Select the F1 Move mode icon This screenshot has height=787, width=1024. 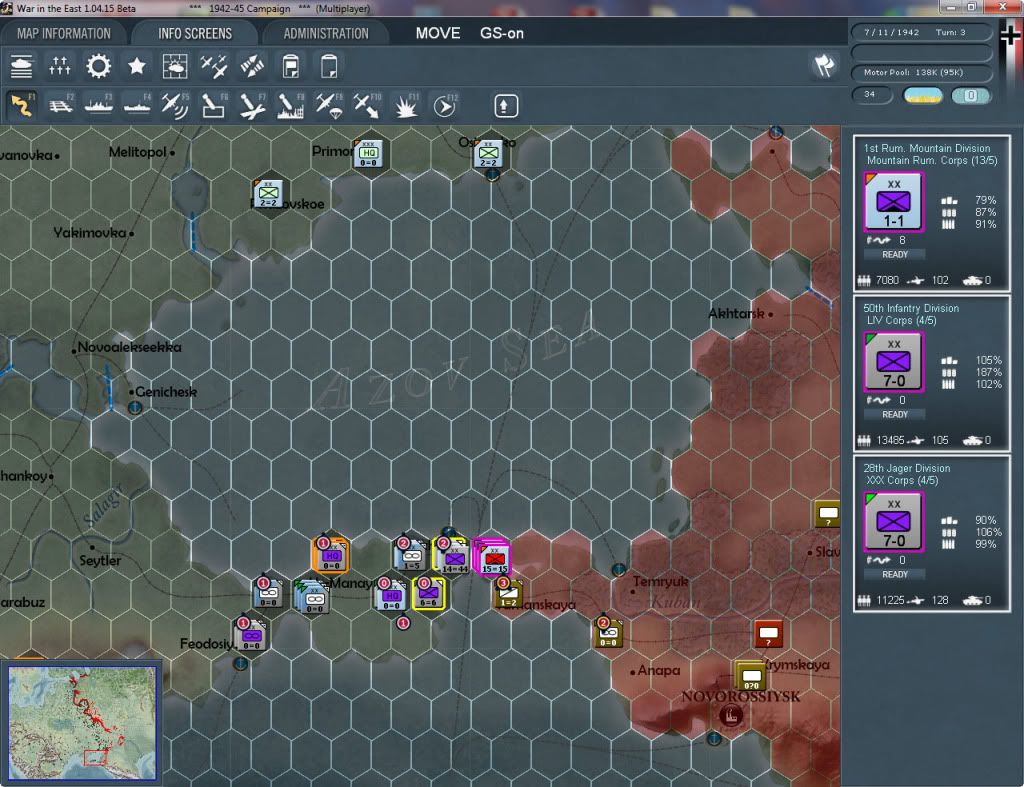tap(22, 106)
